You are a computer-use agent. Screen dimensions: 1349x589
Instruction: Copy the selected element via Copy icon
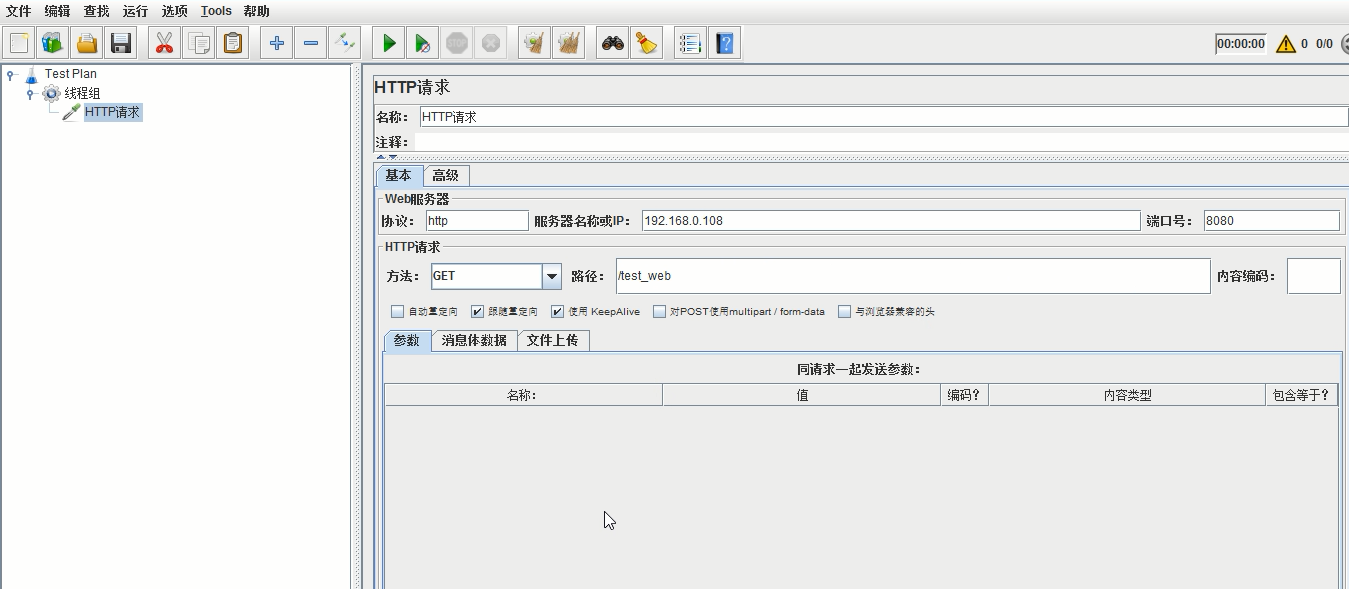pos(199,43)
